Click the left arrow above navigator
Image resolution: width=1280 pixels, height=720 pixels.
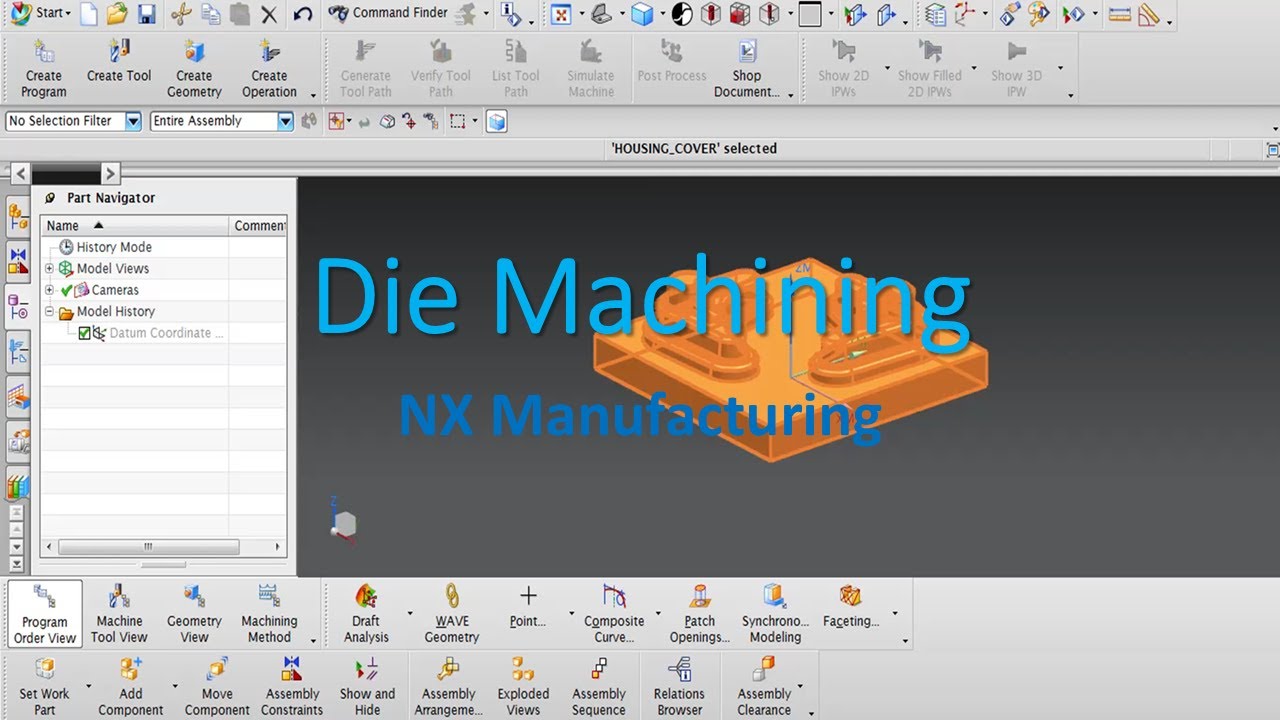tap(20, 173)
